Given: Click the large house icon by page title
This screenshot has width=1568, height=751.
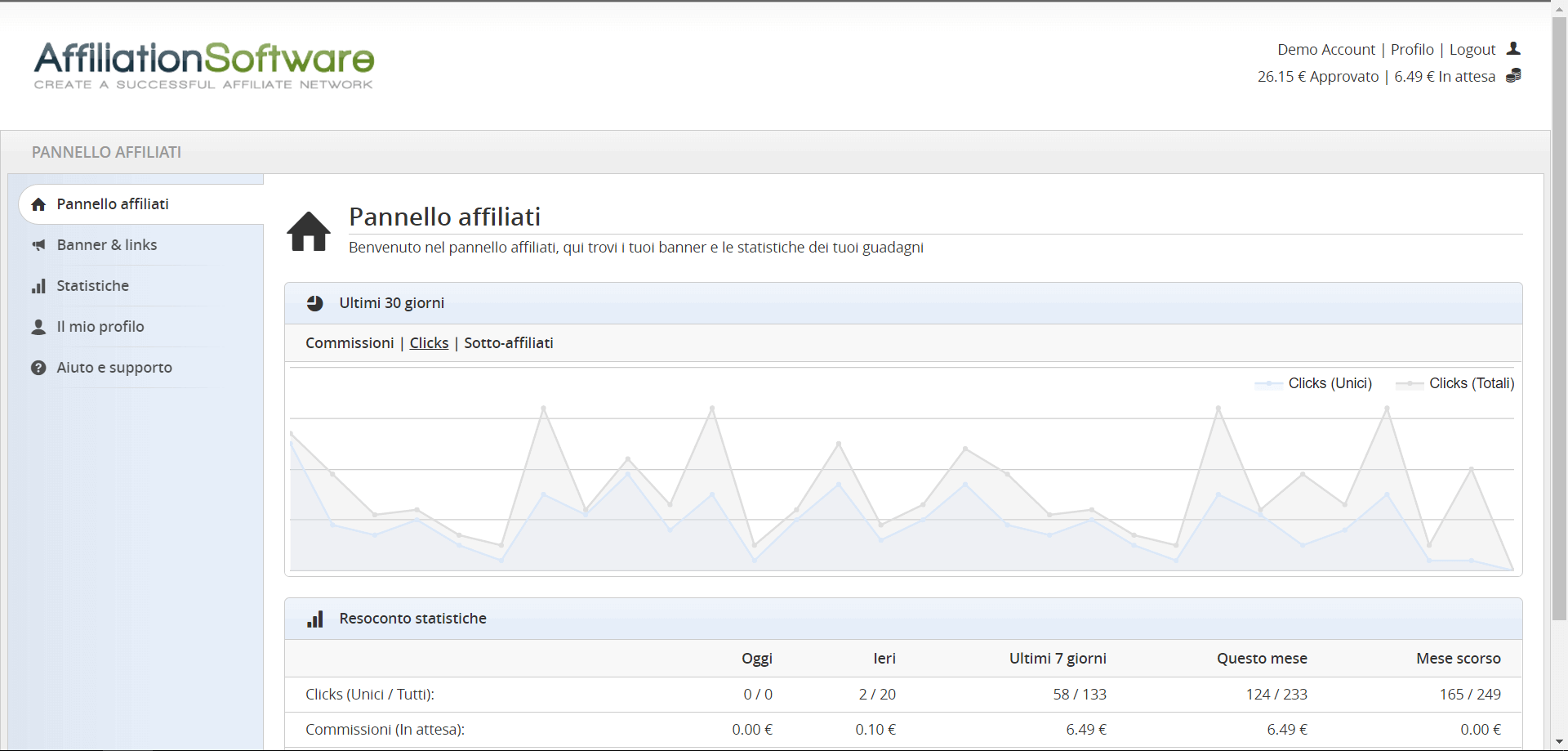Looking at the screenshot, I should point(309,231).
